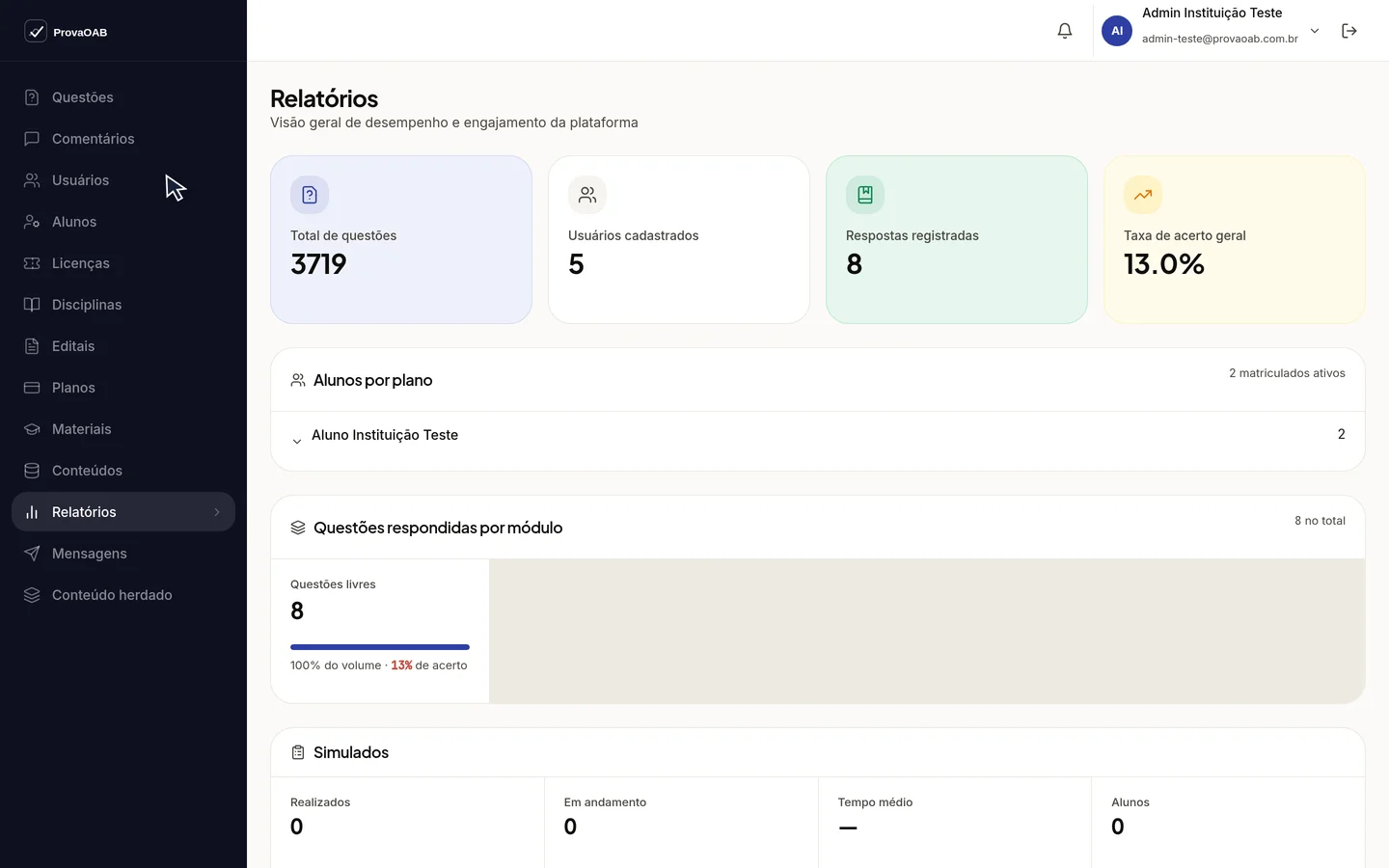The image size is (1389, 868).
Task: Click the Questões respondidas por módulo layers icon
Action: pos(298,528)
